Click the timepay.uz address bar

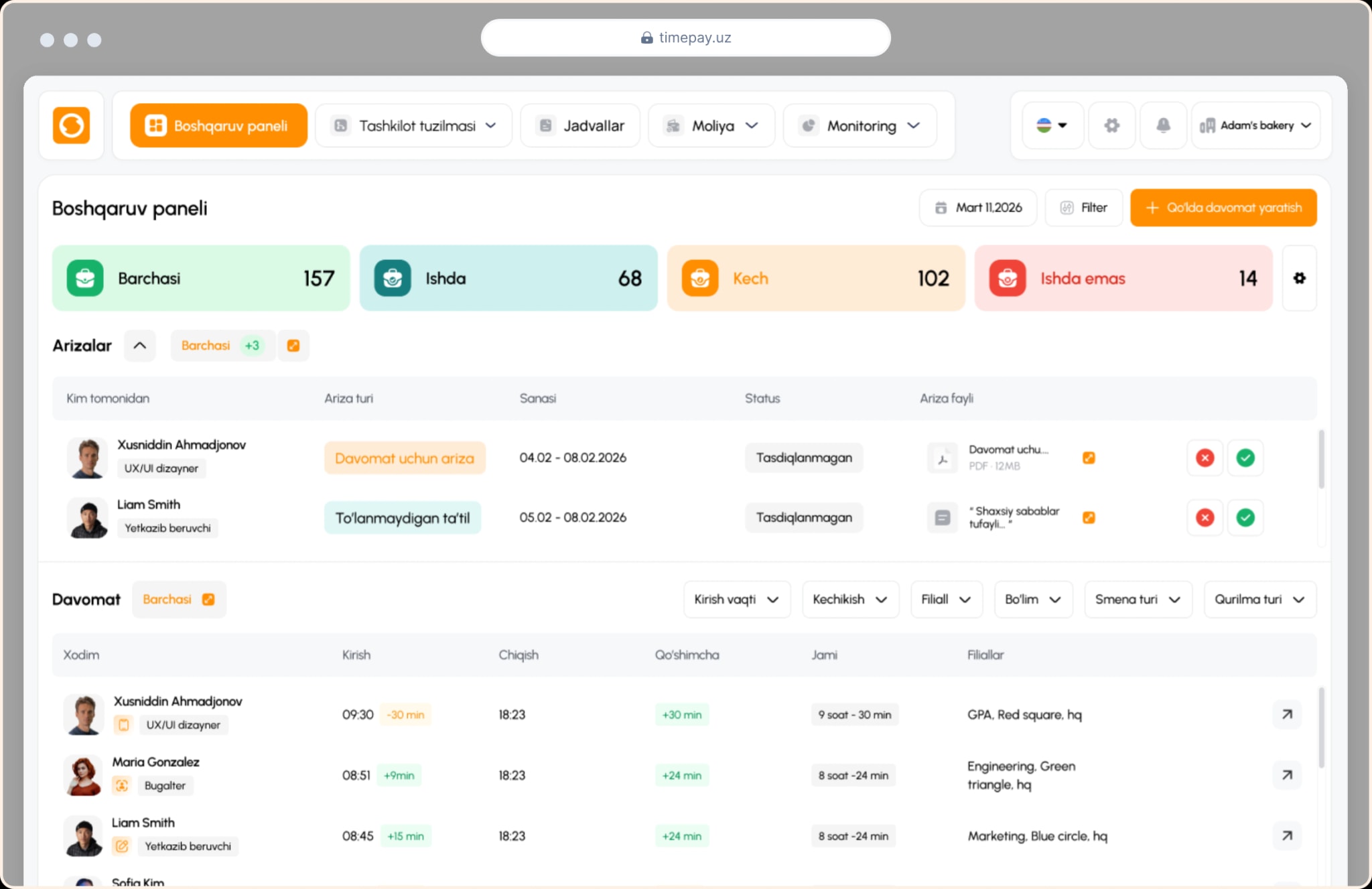click(685, 38)
